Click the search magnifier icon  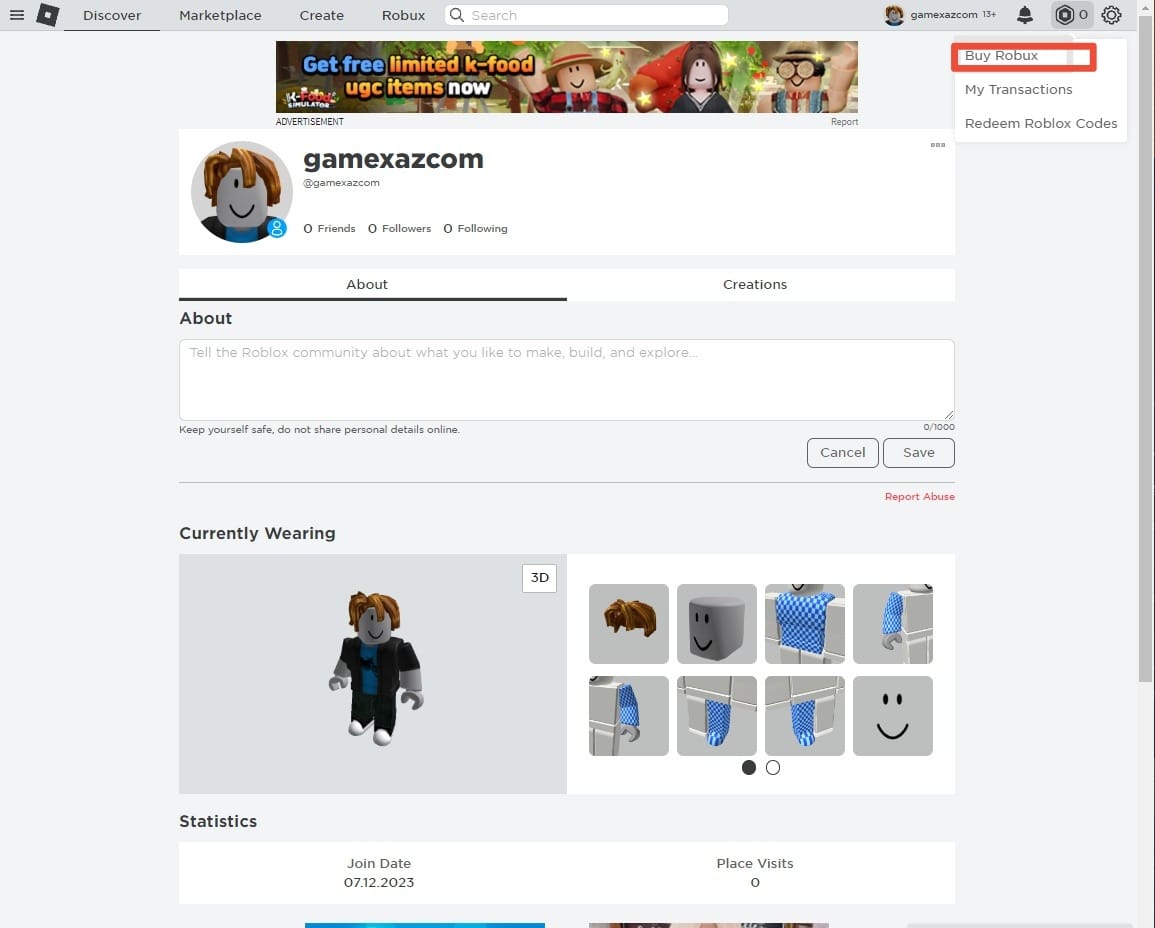pos(457,15)
